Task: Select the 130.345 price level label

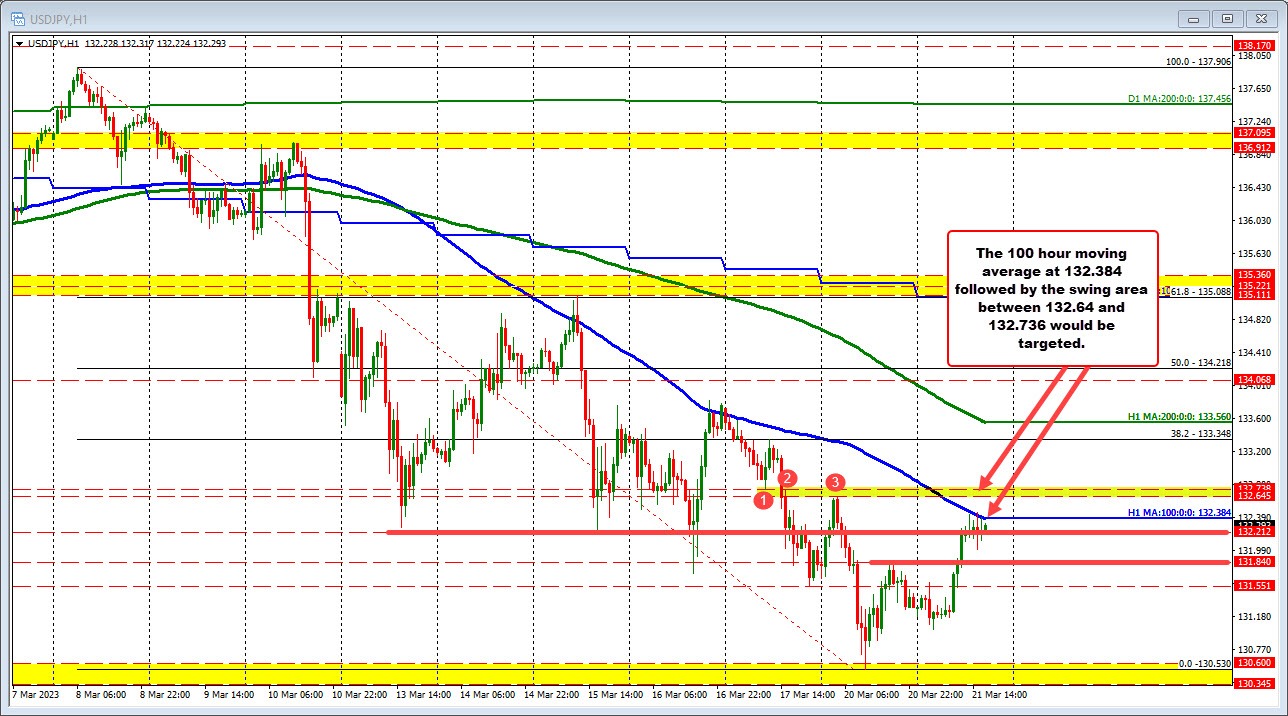Action: (x=1253, y=683)
